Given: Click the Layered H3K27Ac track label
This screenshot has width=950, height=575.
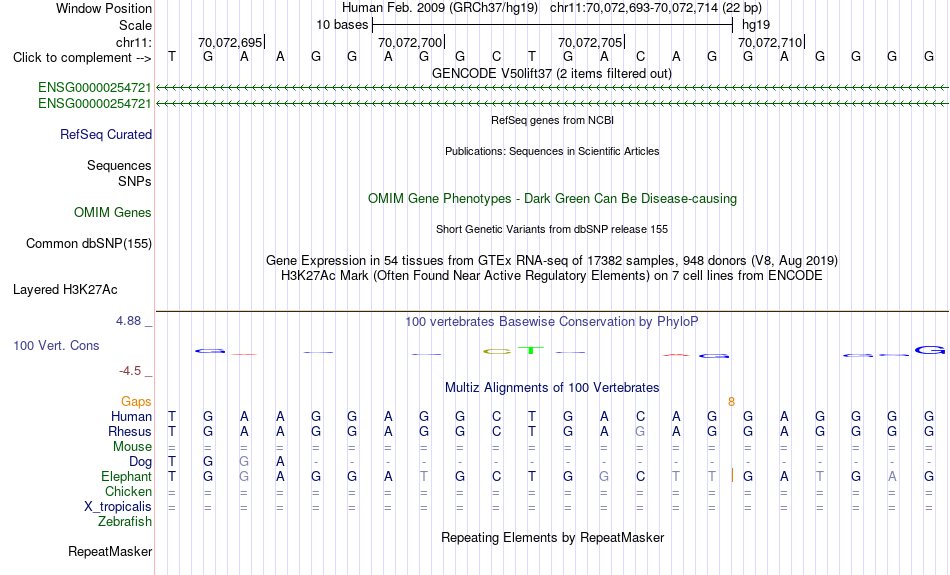Looking at the screenshot, I should tap(65, 290).
